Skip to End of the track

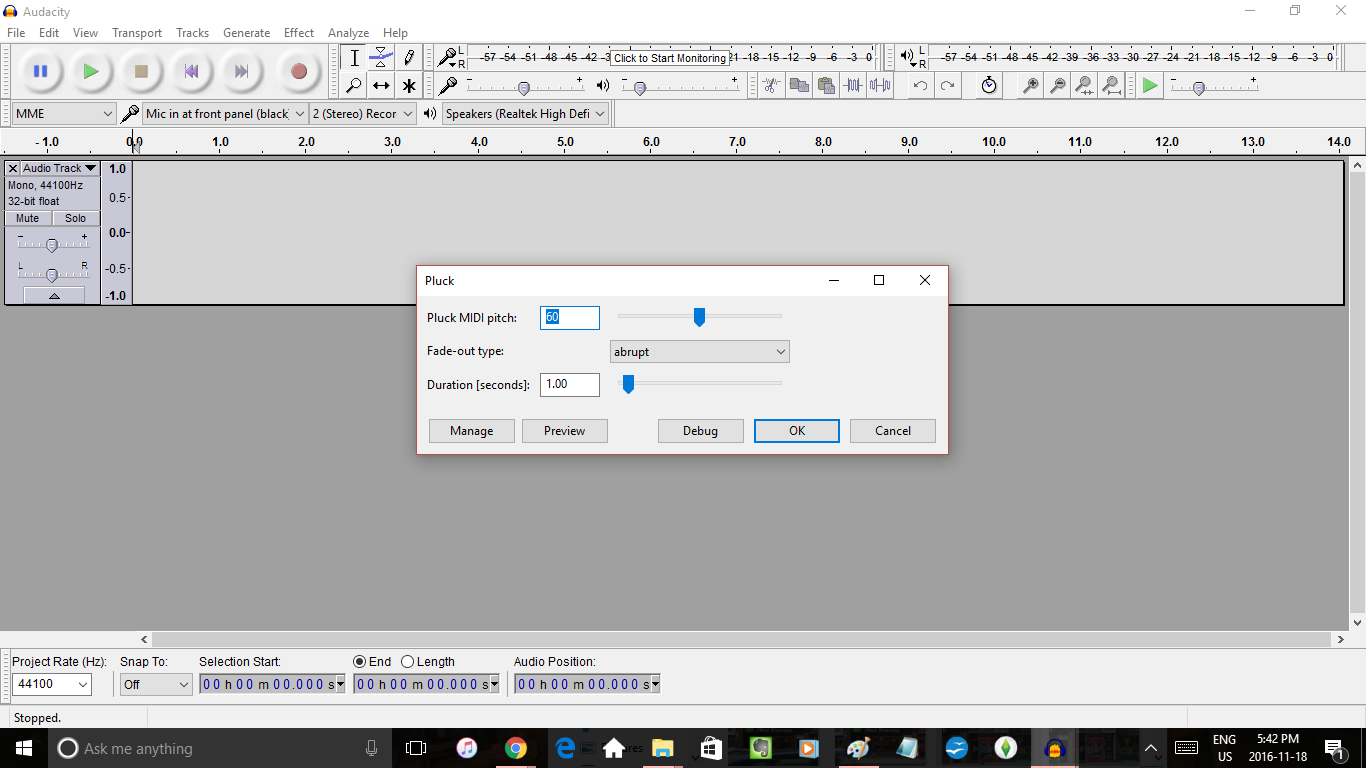click(x=241, y=71)
